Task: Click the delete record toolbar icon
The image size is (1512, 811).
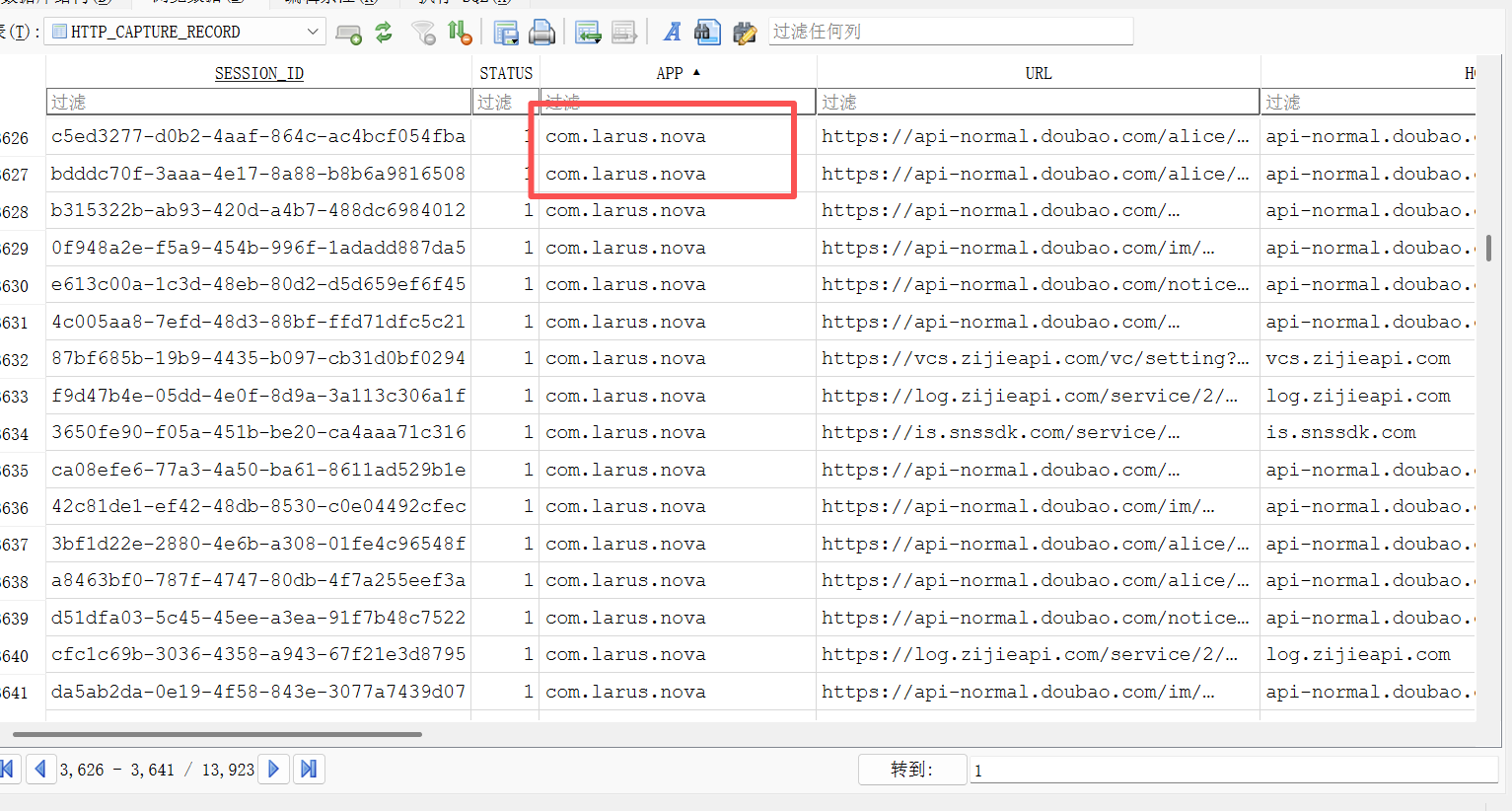Action: click(x=624, y=33)
